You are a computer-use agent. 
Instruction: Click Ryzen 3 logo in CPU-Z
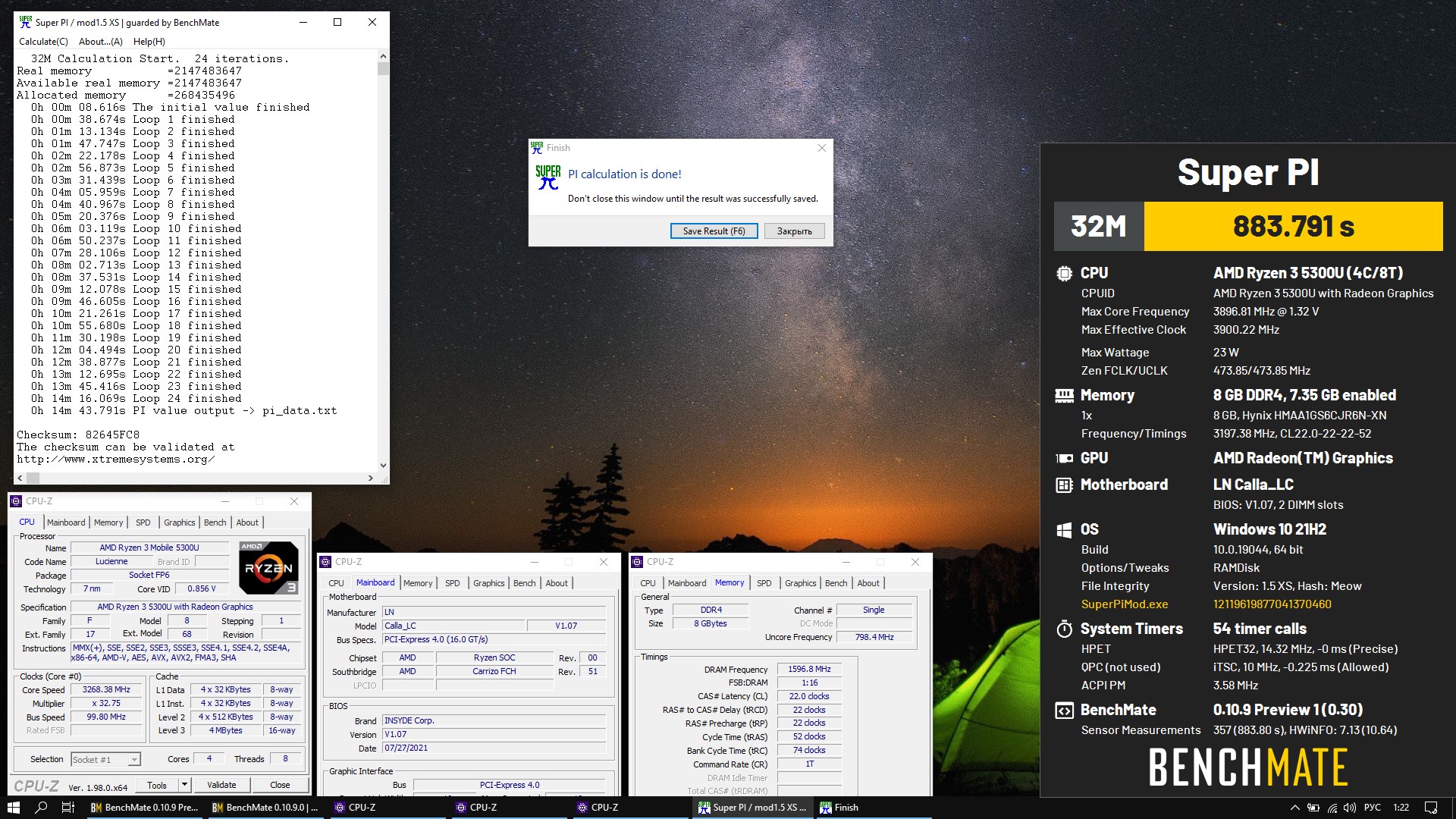point(268,567)
